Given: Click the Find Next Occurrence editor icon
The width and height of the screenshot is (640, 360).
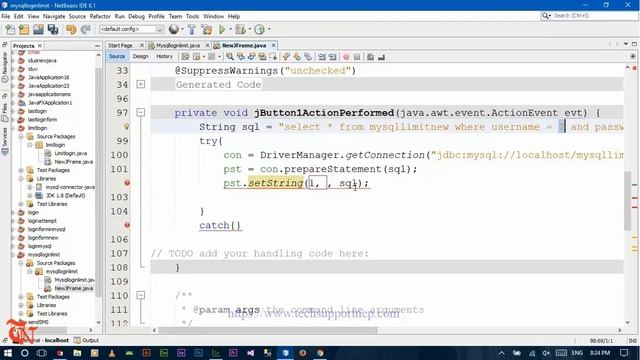Looking at the screenshot, I should (x=251, y=57).
